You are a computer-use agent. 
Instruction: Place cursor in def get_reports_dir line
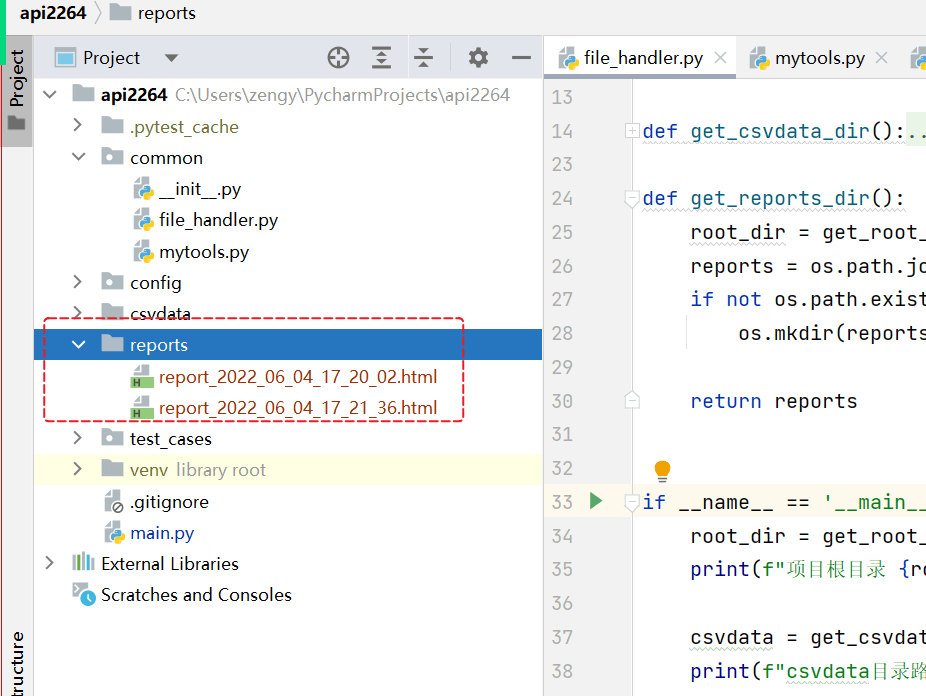774,199
